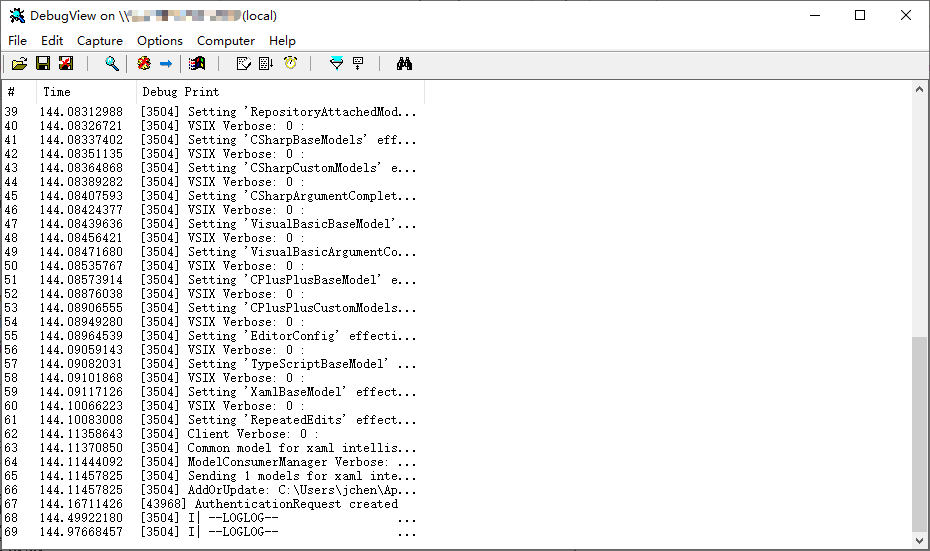Select row 63 'Common model for xaml' entry
The image size is (930, 551).
click(x=211, y=448)
